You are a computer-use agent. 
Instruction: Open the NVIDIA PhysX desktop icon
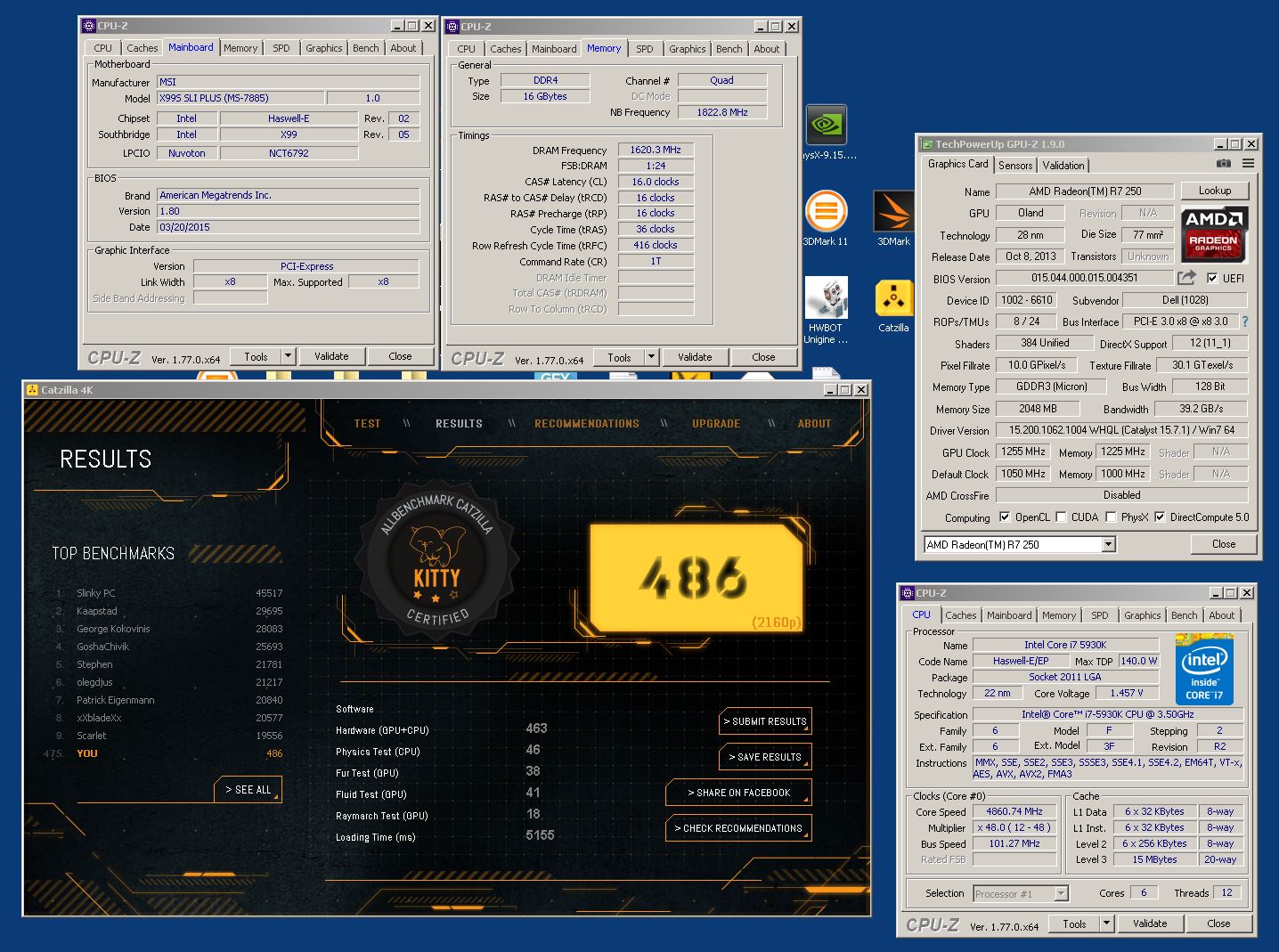[827, 126]
